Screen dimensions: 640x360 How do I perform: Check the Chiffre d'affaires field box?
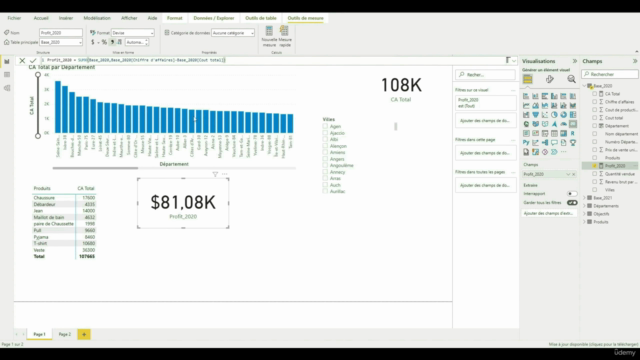[x=595, y=102]
